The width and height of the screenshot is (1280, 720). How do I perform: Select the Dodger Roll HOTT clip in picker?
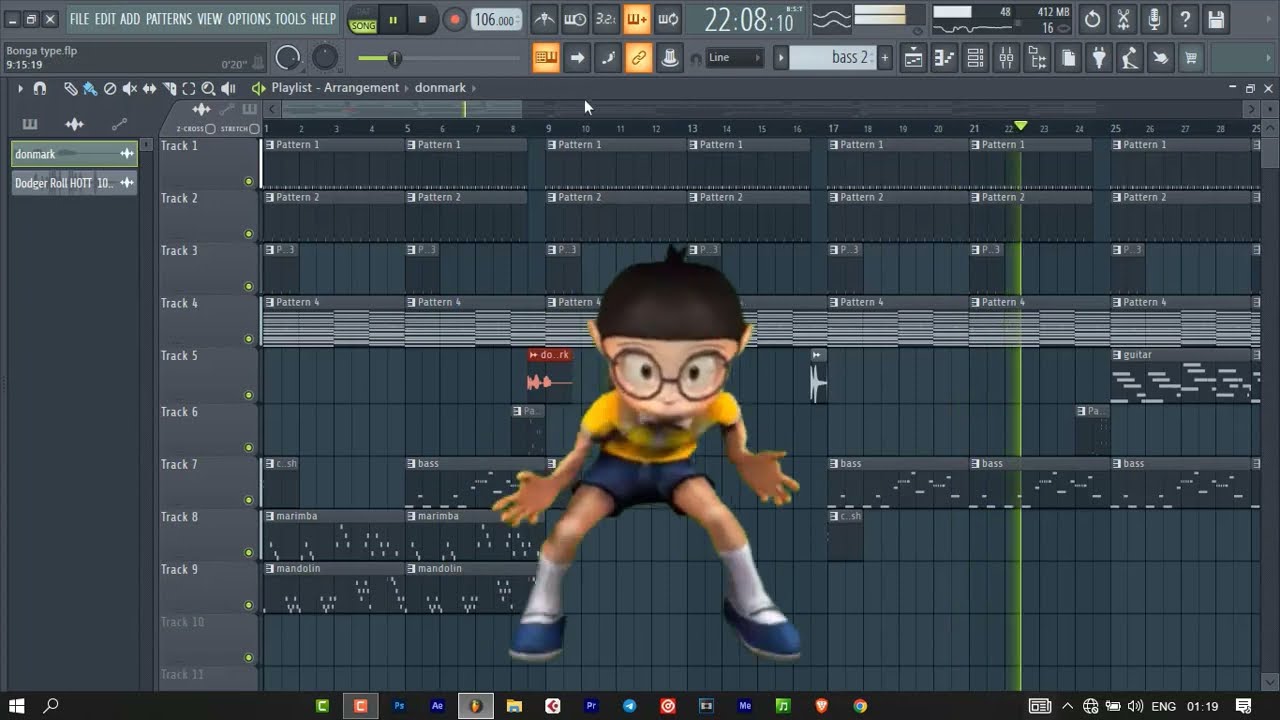74,183
